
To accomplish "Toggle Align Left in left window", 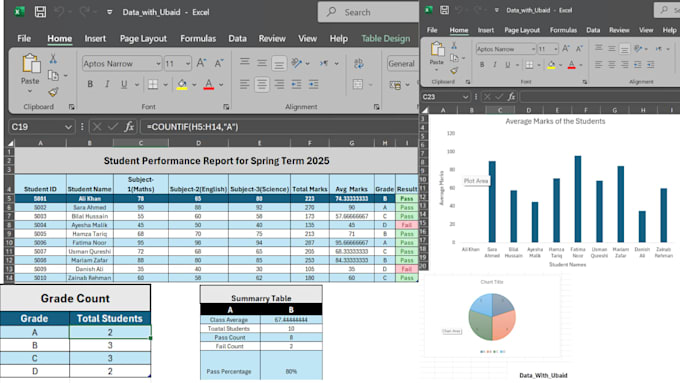I will (245, 84).
